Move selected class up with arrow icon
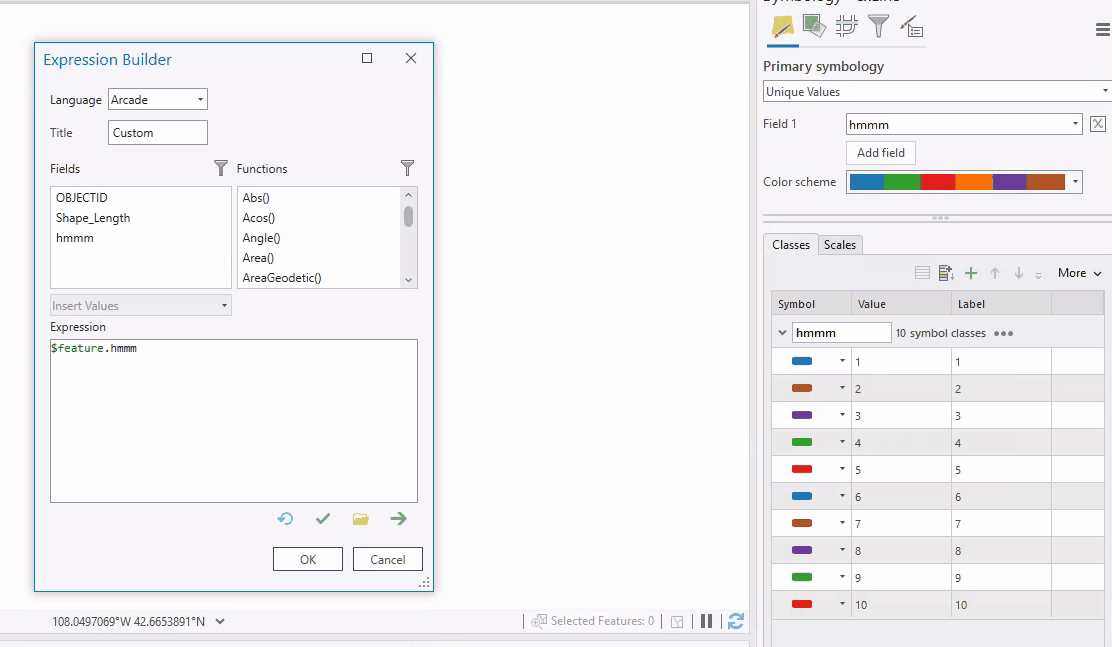 click(x=995, y=273)
